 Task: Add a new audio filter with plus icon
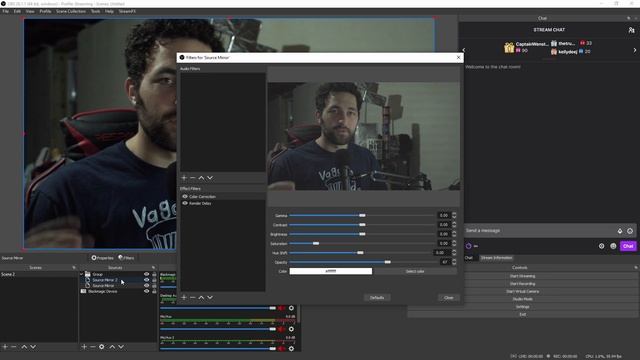click(x=184, y=178)
